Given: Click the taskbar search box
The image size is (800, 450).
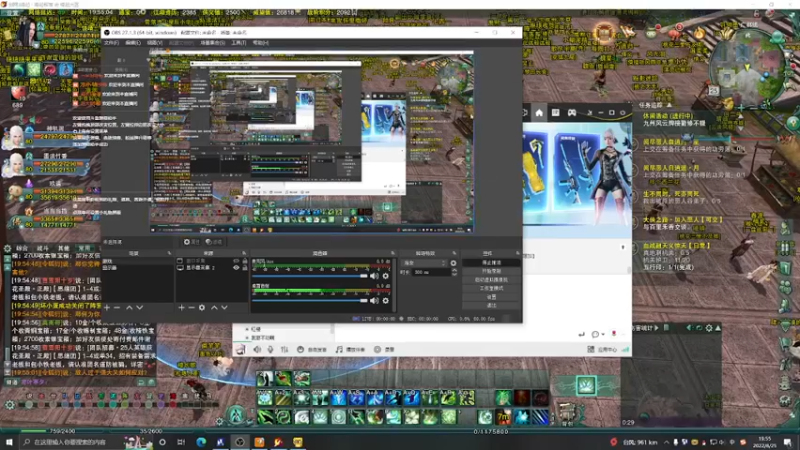Looking at the screenshot, I should (x=85, y=442).
